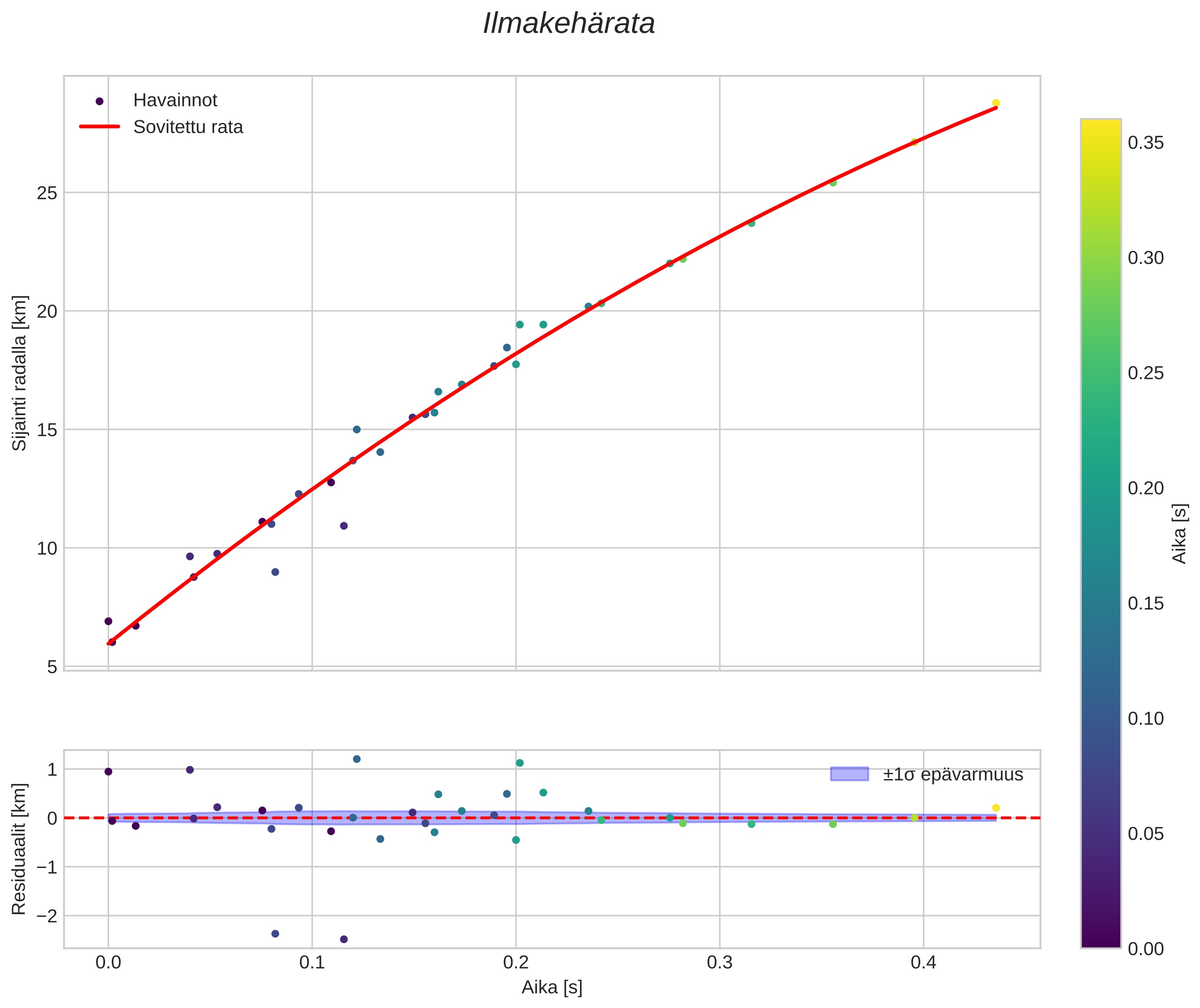This screenshot has width=1200, height=1008.
Task: Click the 0.4 x-axis tick label
Action: click(923, 962)
